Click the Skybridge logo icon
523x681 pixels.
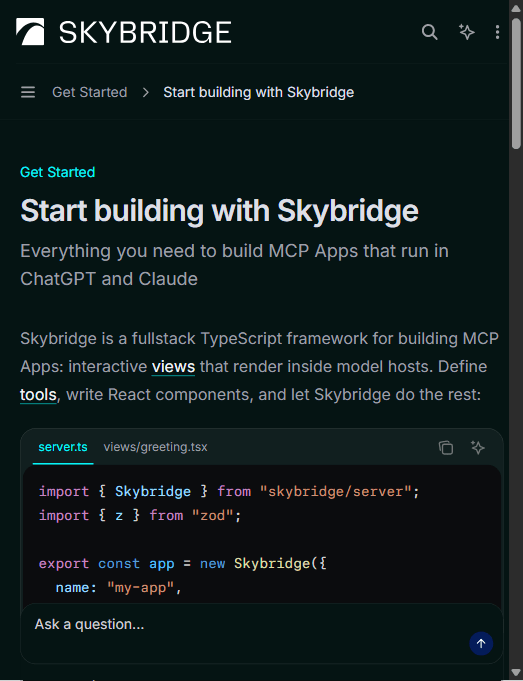30,32
